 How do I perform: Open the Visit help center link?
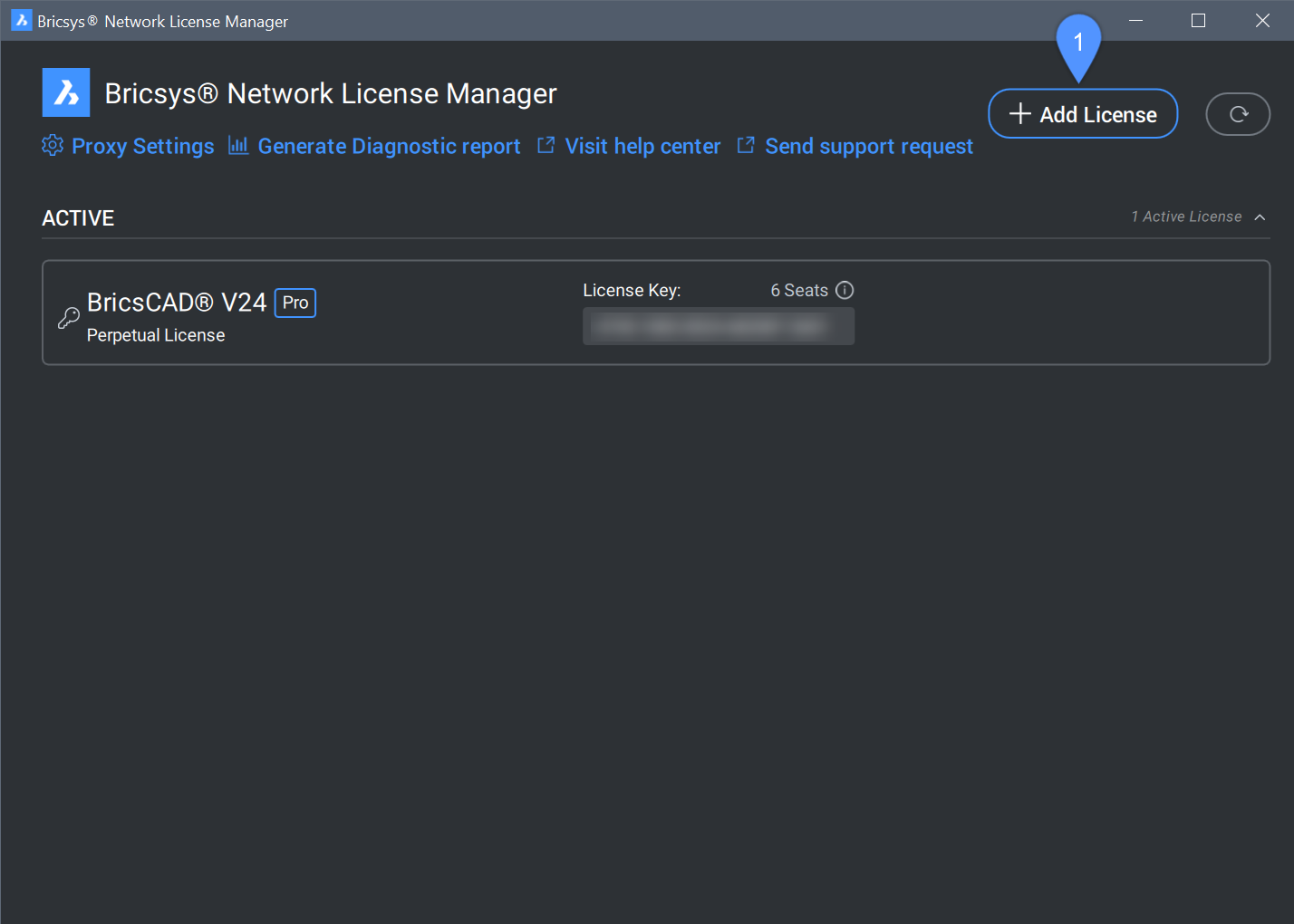(642, 147)
